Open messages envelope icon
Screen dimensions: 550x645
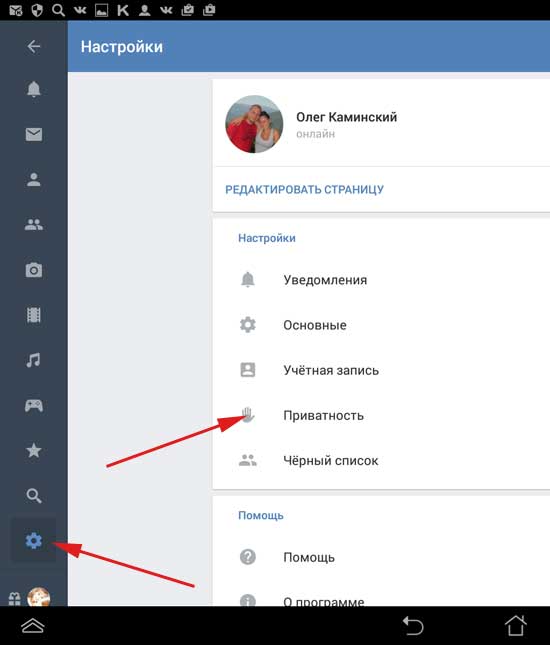[x=34, y=134]
